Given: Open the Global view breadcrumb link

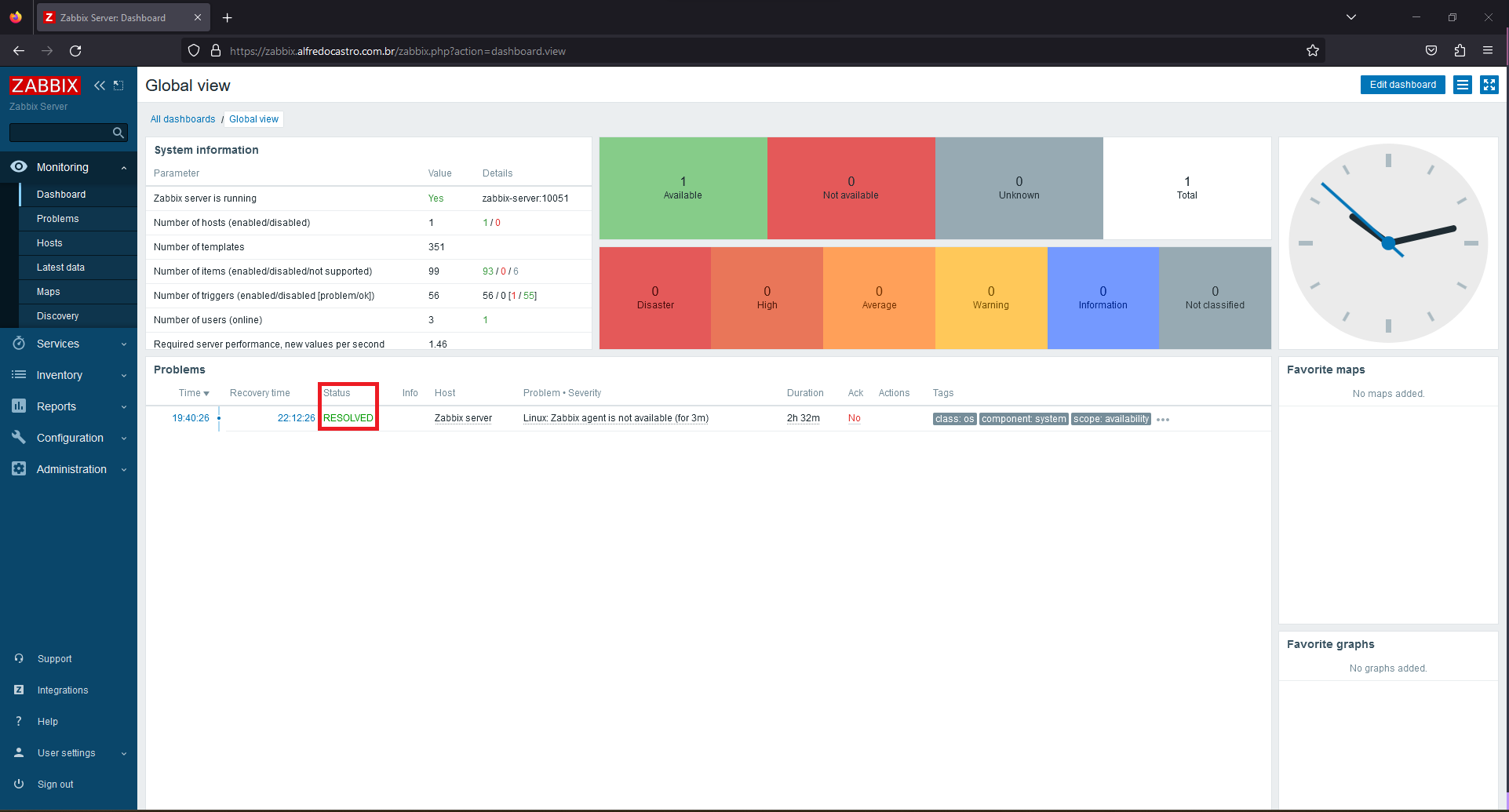Looking at the screenshot, I should (x=253, y=119).
